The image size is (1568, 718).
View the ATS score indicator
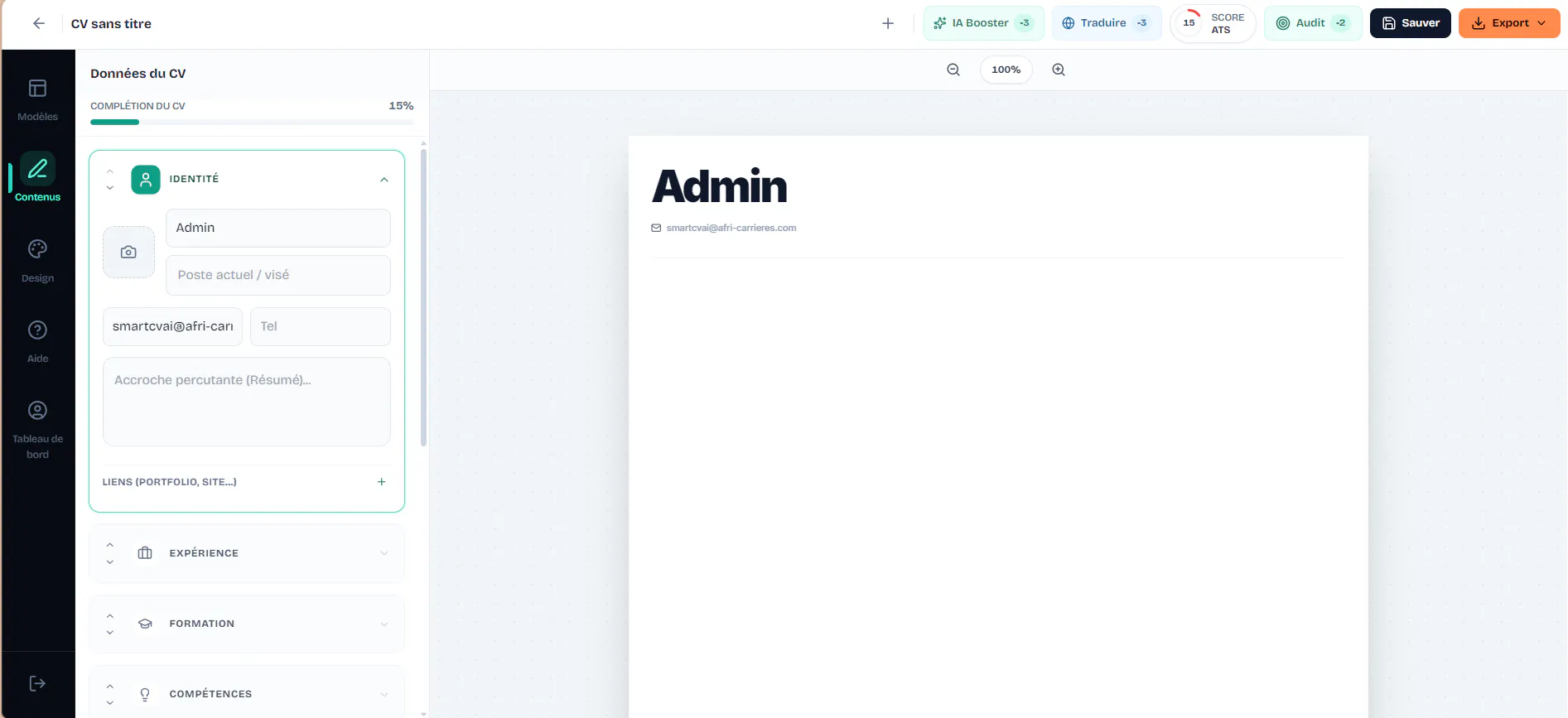pyautogui.click(x=1213, y=23)
